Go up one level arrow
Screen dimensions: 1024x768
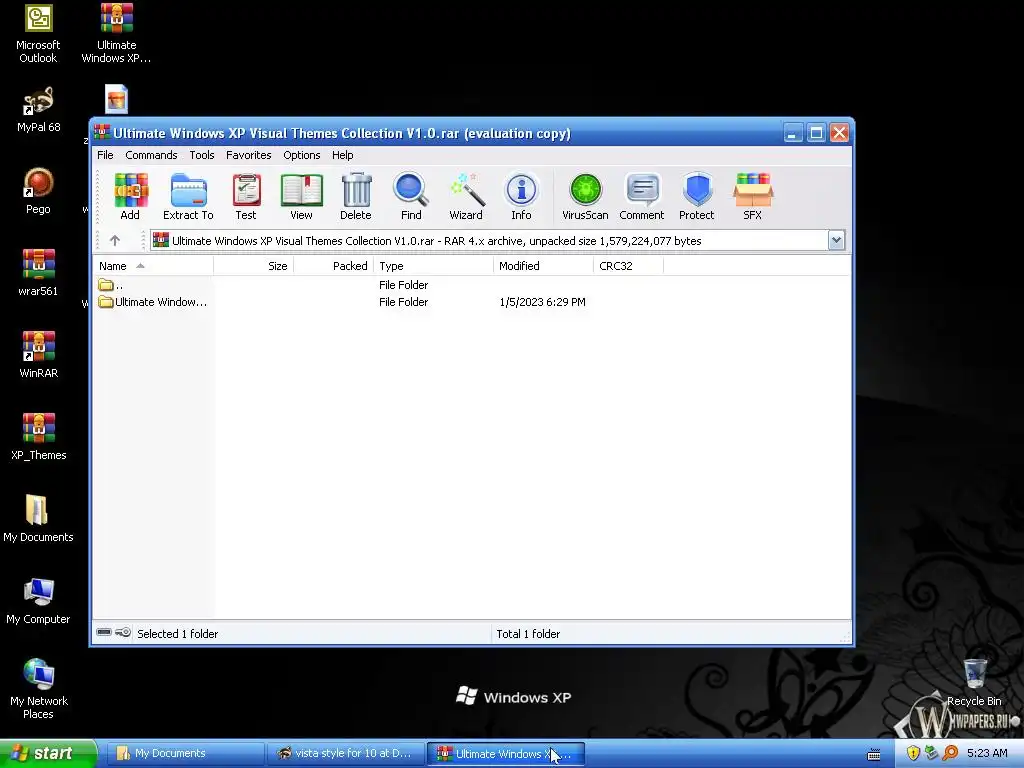[115, 240]
